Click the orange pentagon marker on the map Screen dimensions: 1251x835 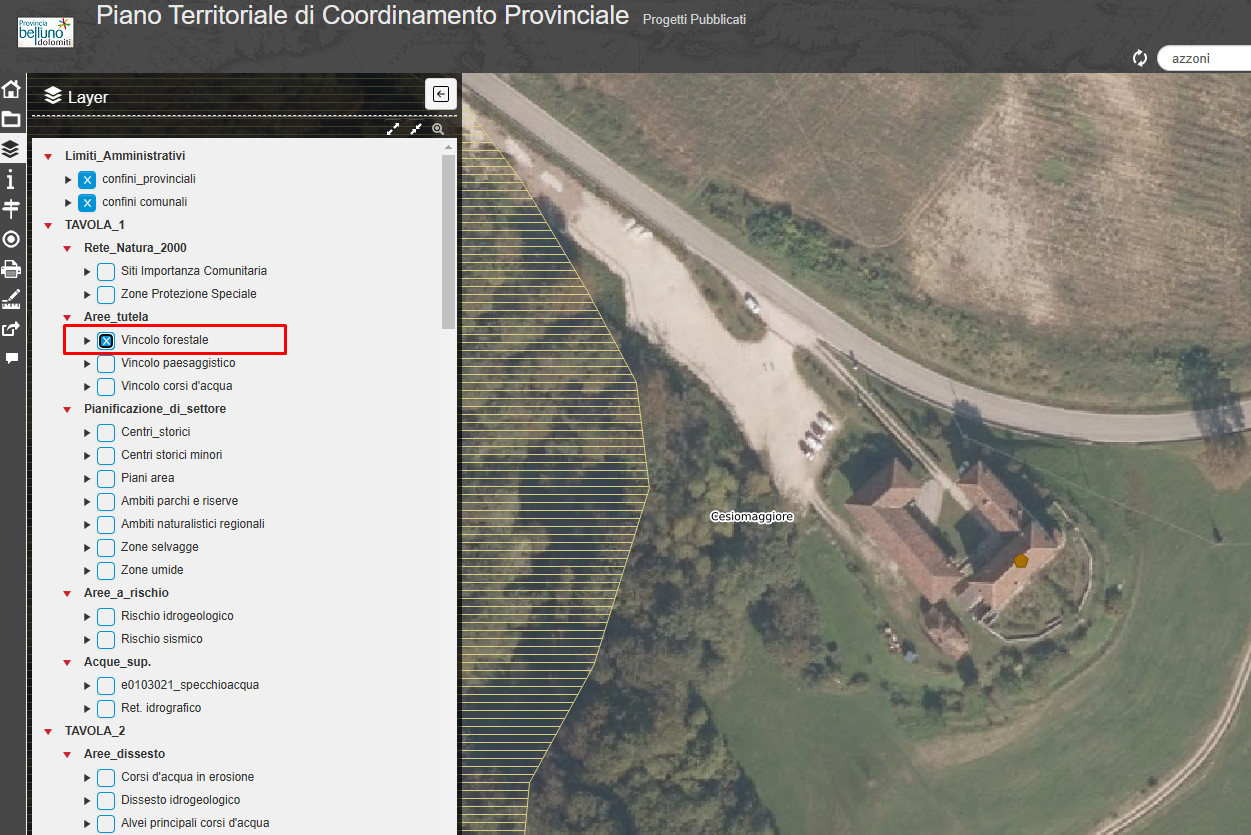[1020, 561]
